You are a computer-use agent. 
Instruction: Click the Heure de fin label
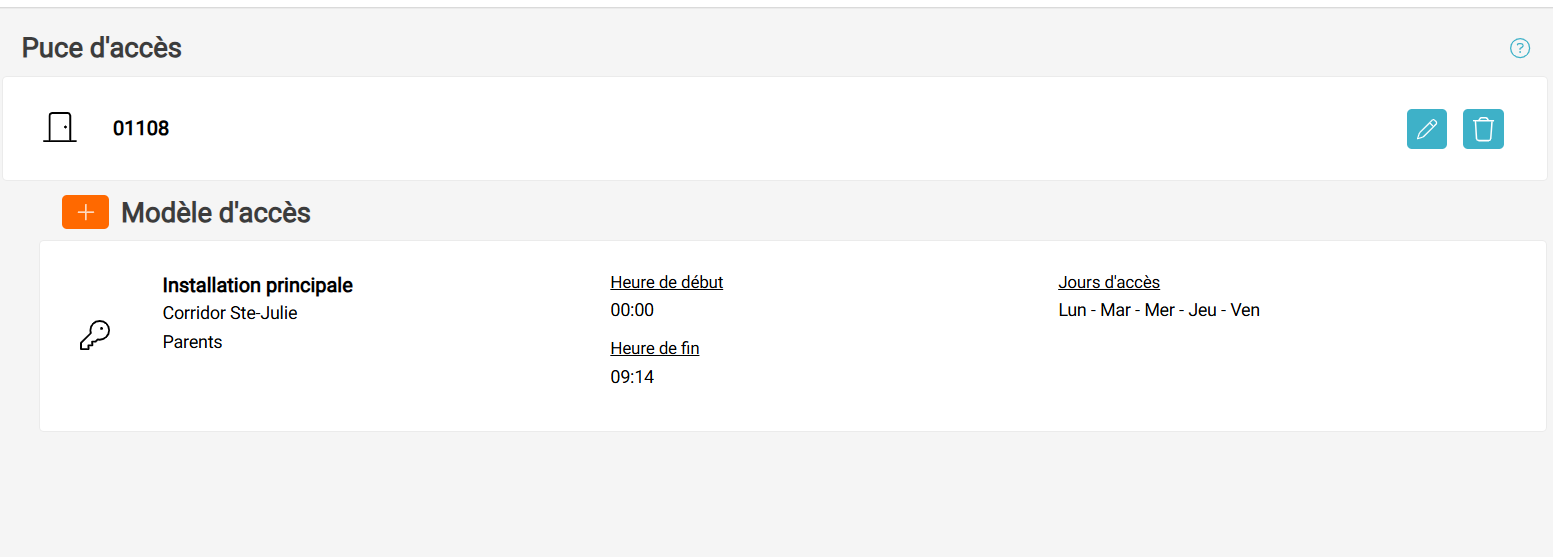tap(655, 348)
